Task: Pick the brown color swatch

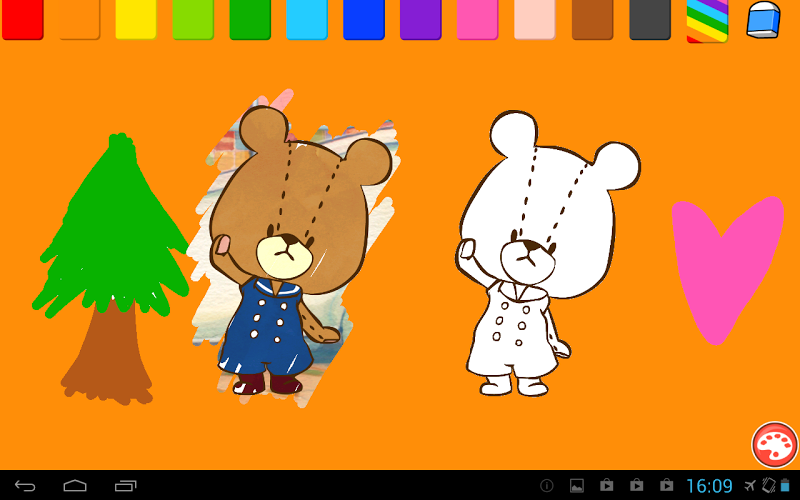Action: click(x=592, y=19)
